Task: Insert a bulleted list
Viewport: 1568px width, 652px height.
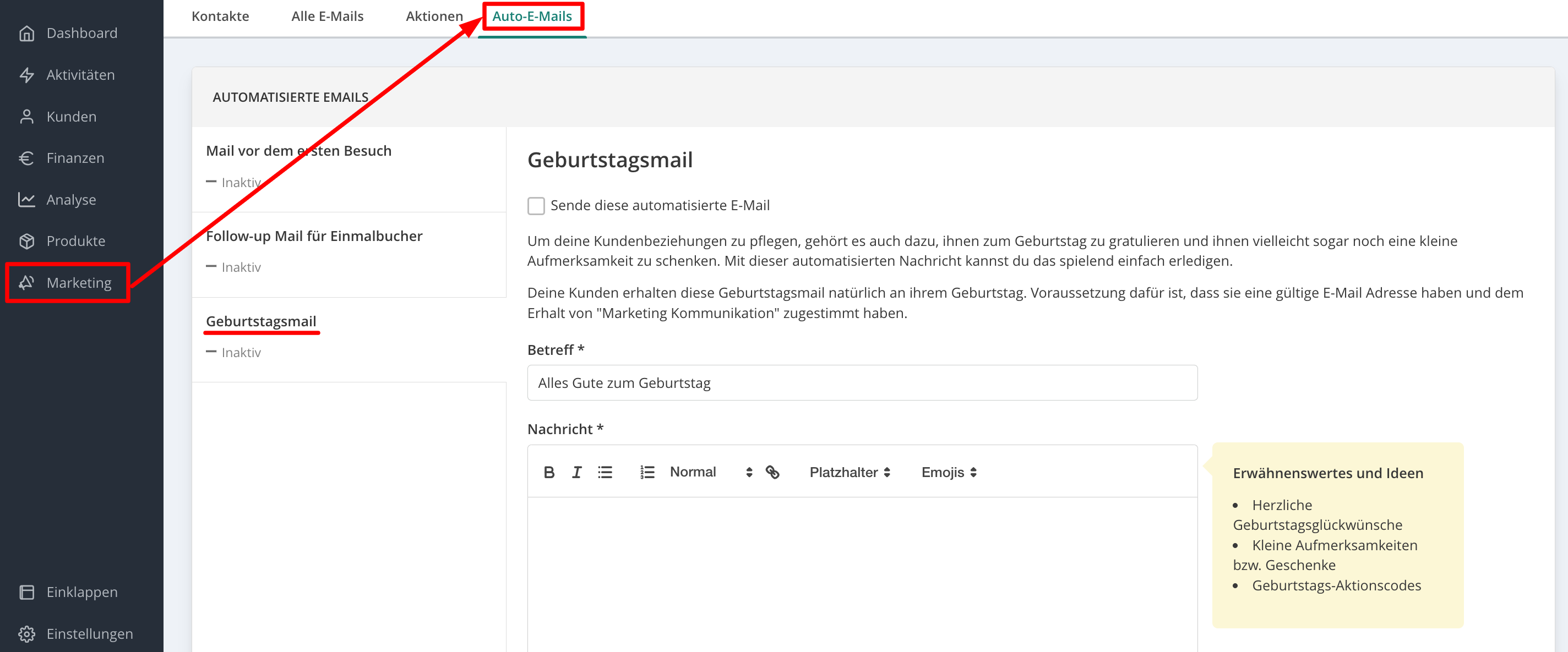Action: [605, 473]
